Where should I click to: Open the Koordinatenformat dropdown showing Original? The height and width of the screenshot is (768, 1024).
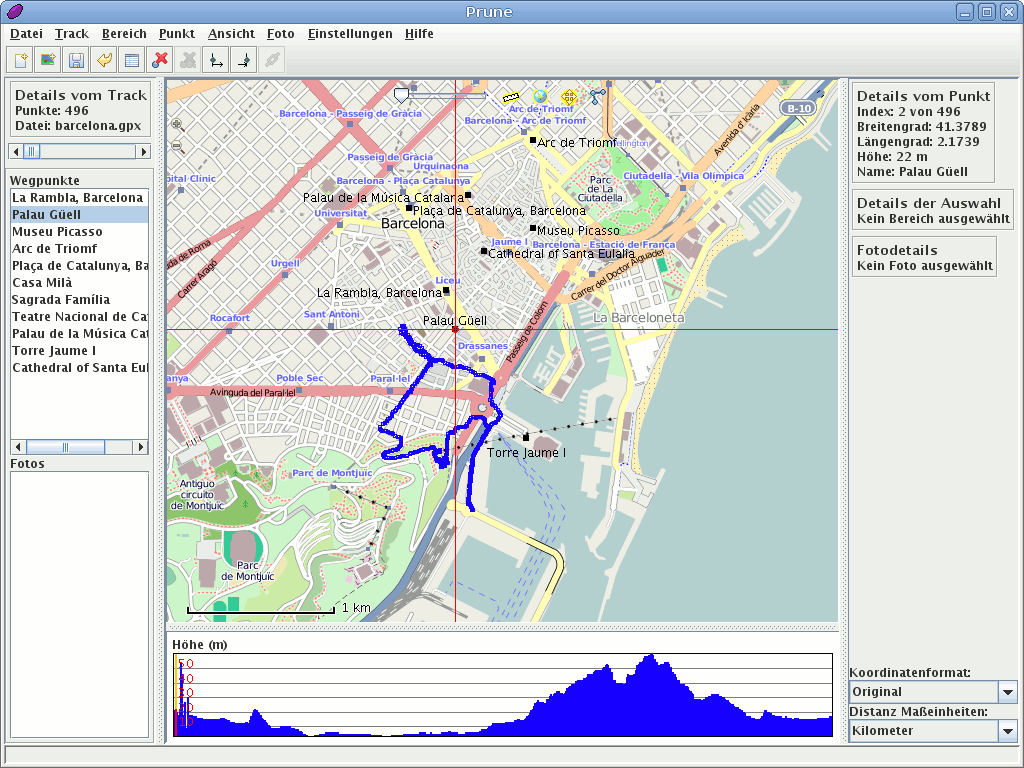(x=933, y=692)
